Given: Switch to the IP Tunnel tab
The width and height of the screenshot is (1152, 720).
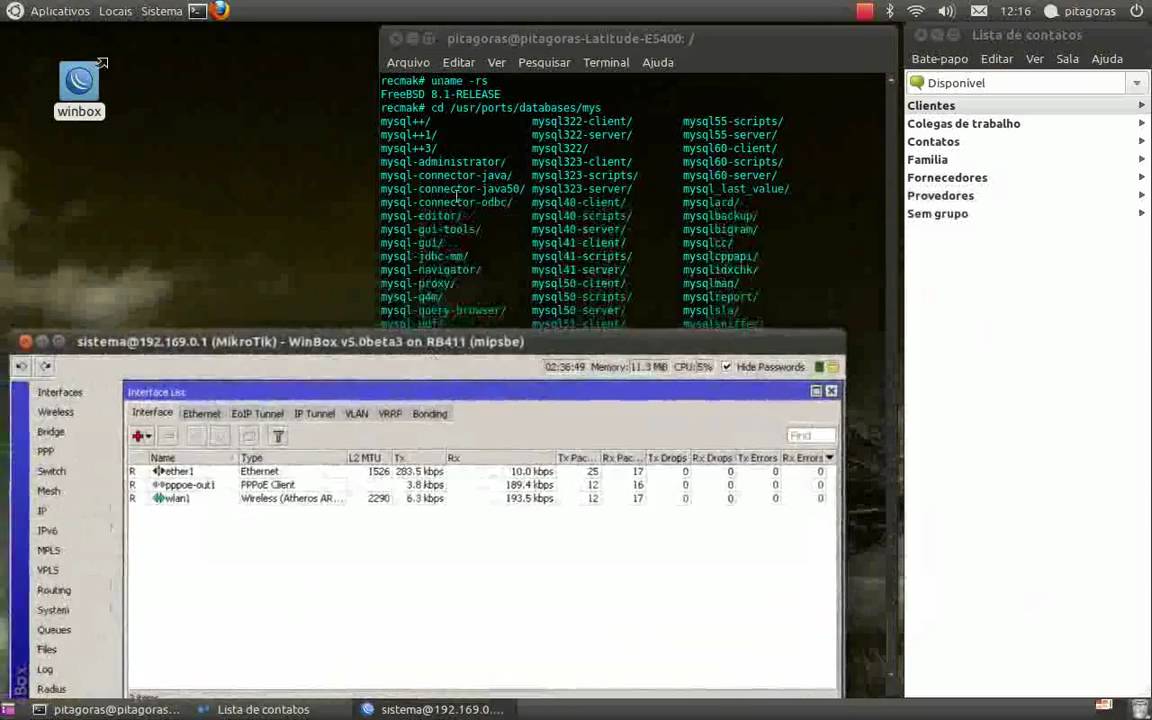Looking at the screenshot, I should (x=314, y=414).
